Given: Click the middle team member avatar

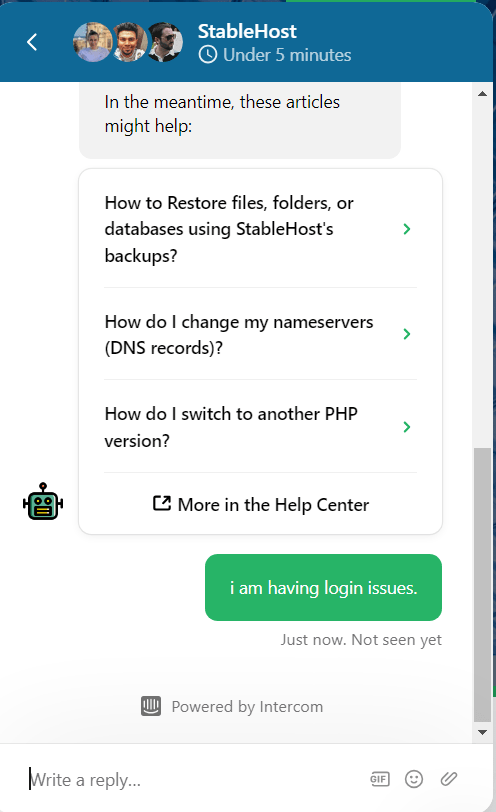Looking at the screenshot, I should pyautogui.click(x=129, y=42).
